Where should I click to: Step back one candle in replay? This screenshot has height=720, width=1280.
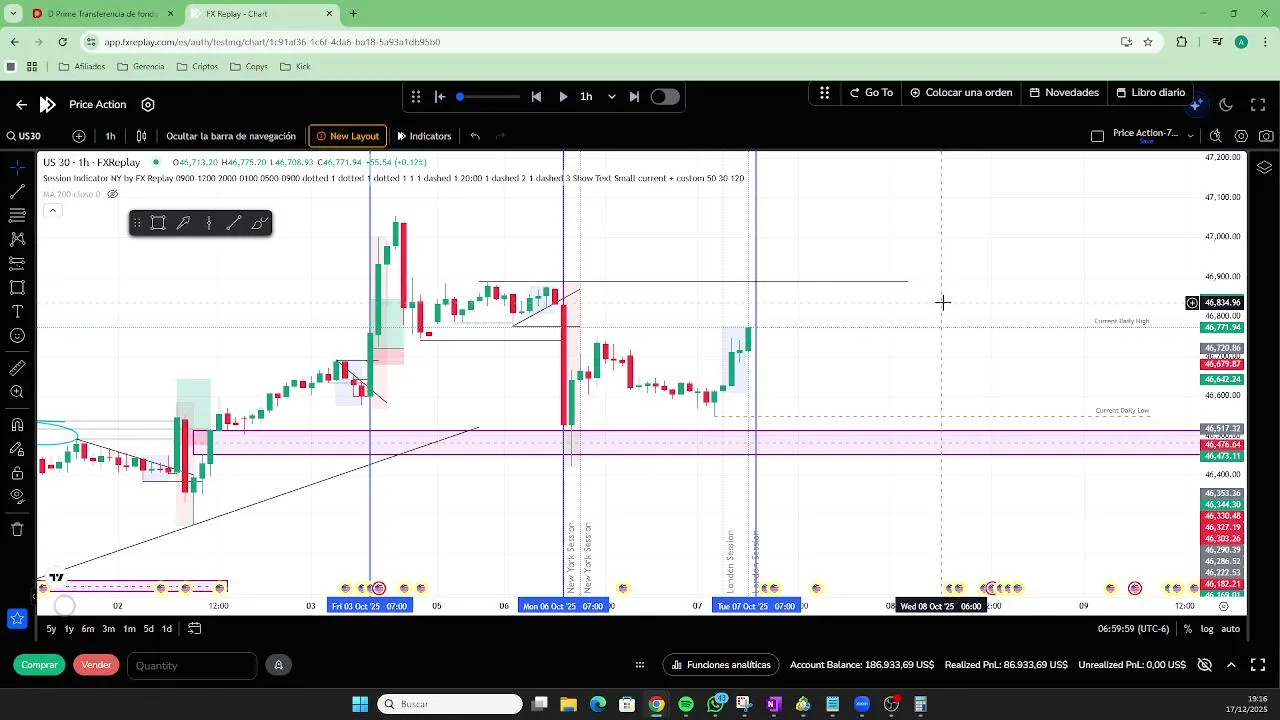tap(536, 96)
